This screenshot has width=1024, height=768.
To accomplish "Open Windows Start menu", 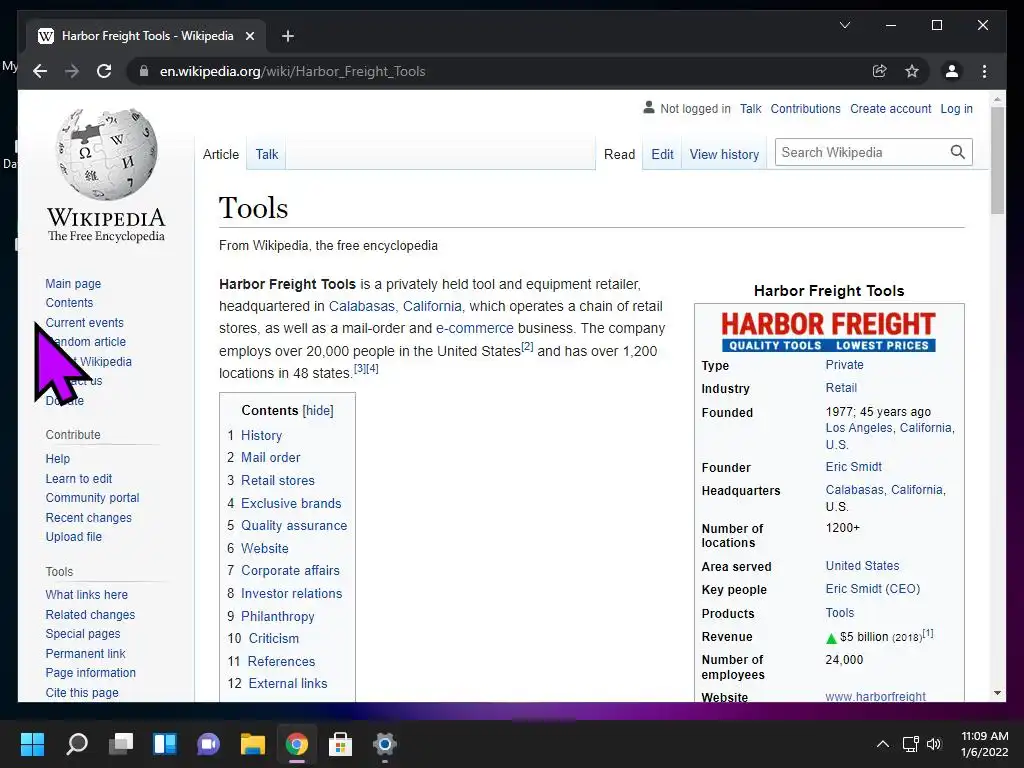I will click(32, 744).
